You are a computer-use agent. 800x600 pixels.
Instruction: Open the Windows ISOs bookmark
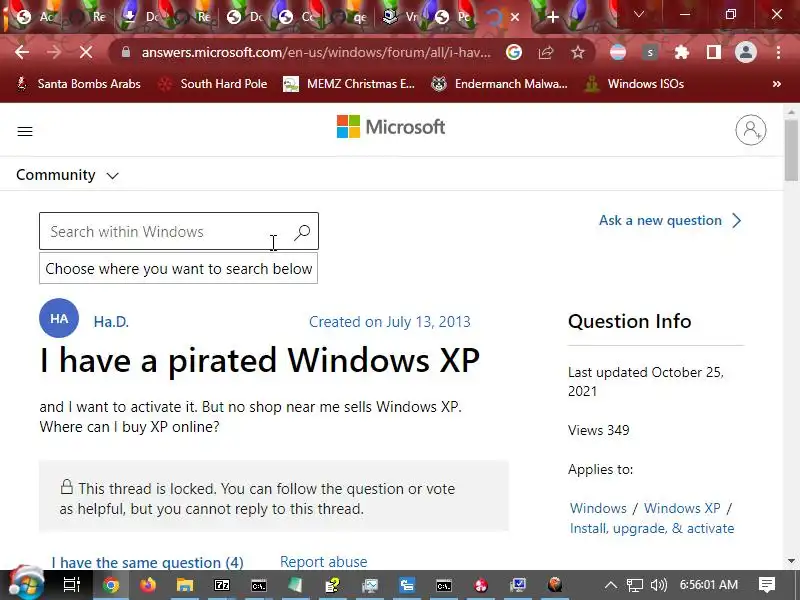coord(634,84)
